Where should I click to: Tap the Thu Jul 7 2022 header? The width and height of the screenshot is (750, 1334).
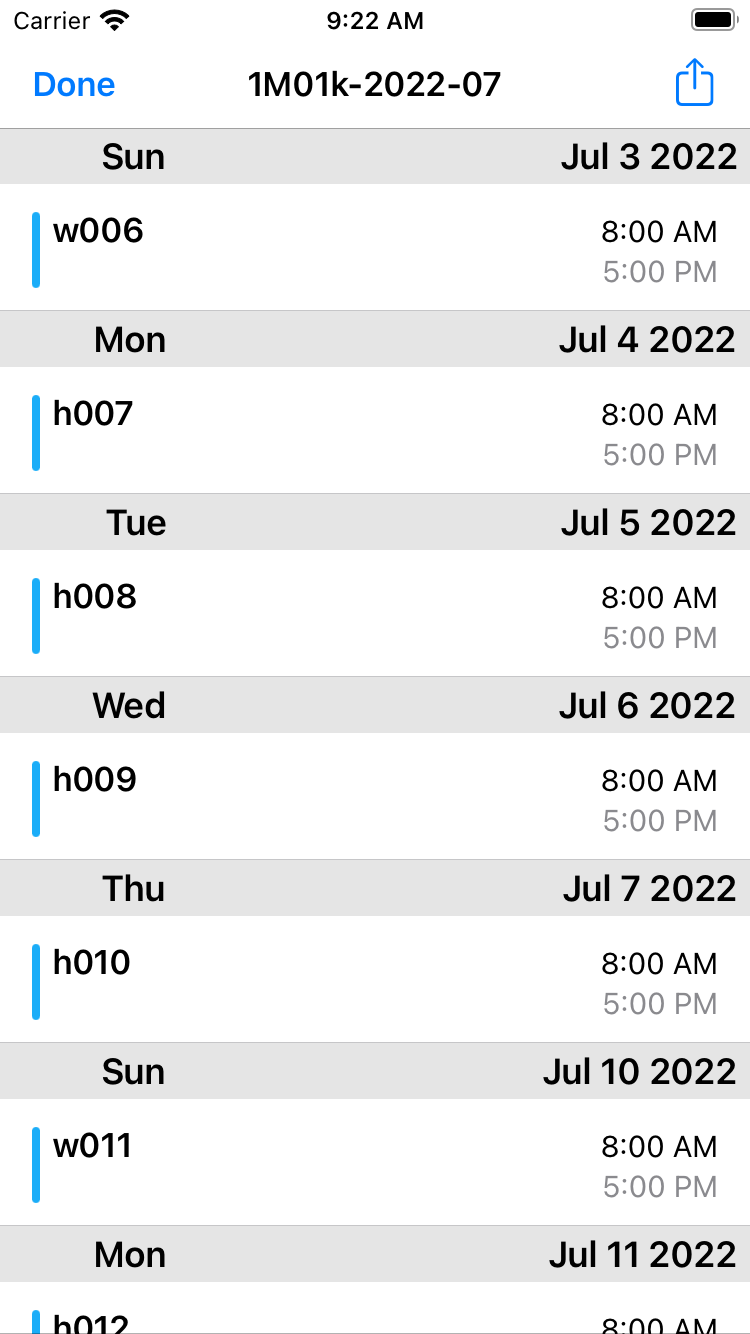tap(375, 889)
